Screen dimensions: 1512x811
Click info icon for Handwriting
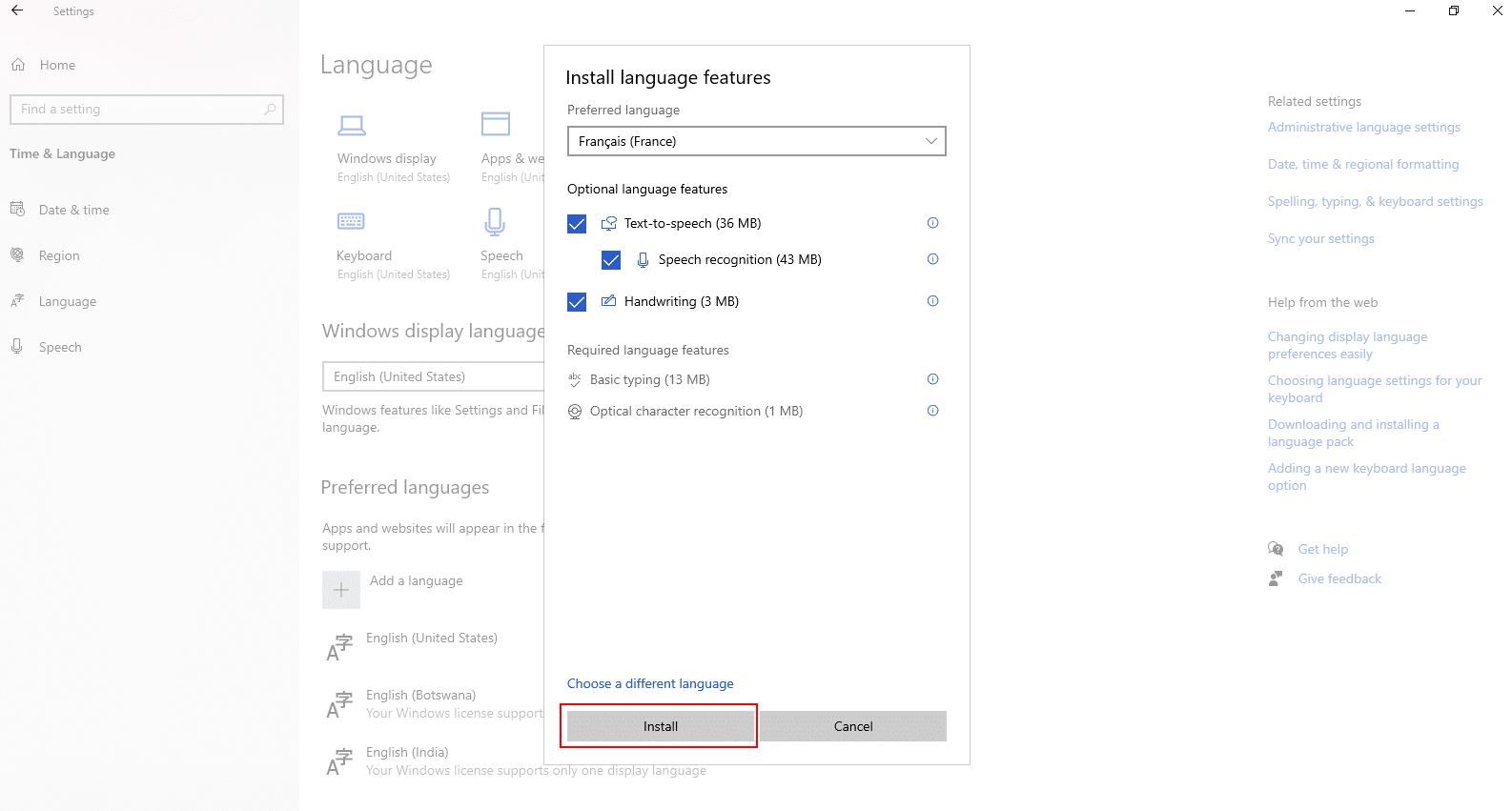(933, 301)
